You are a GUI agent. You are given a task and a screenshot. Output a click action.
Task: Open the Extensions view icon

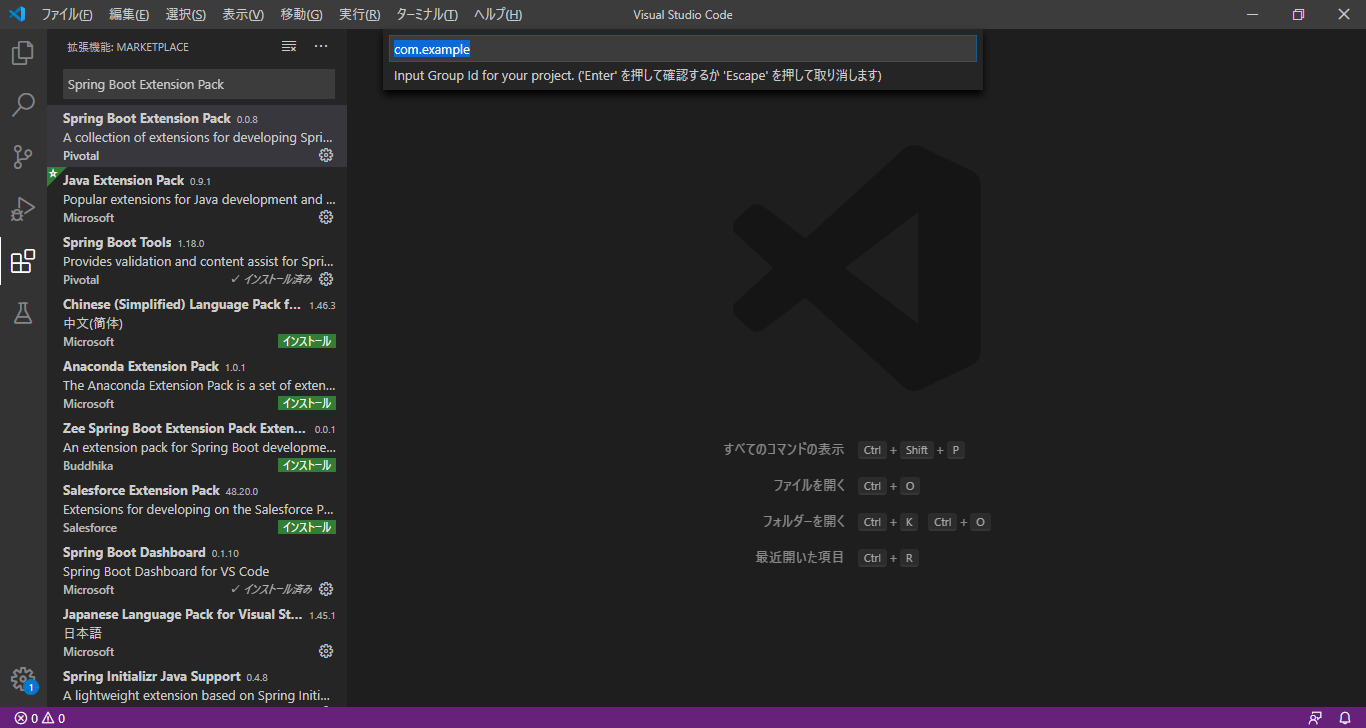23,262
